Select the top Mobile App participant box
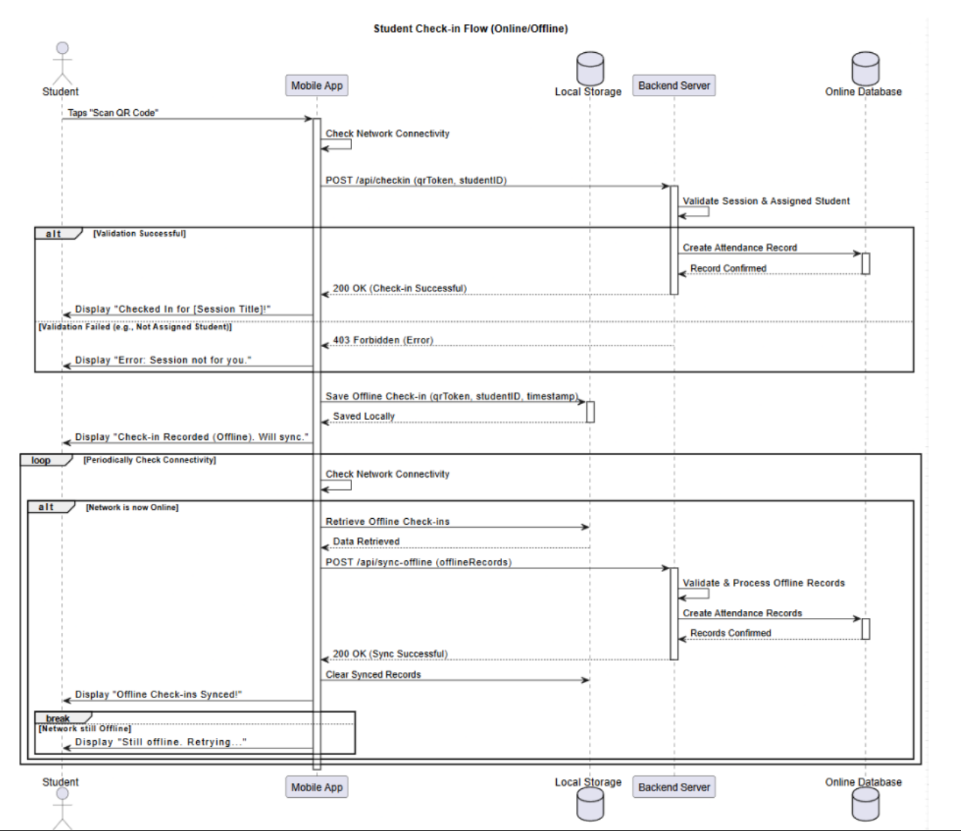 click(317, 85)
